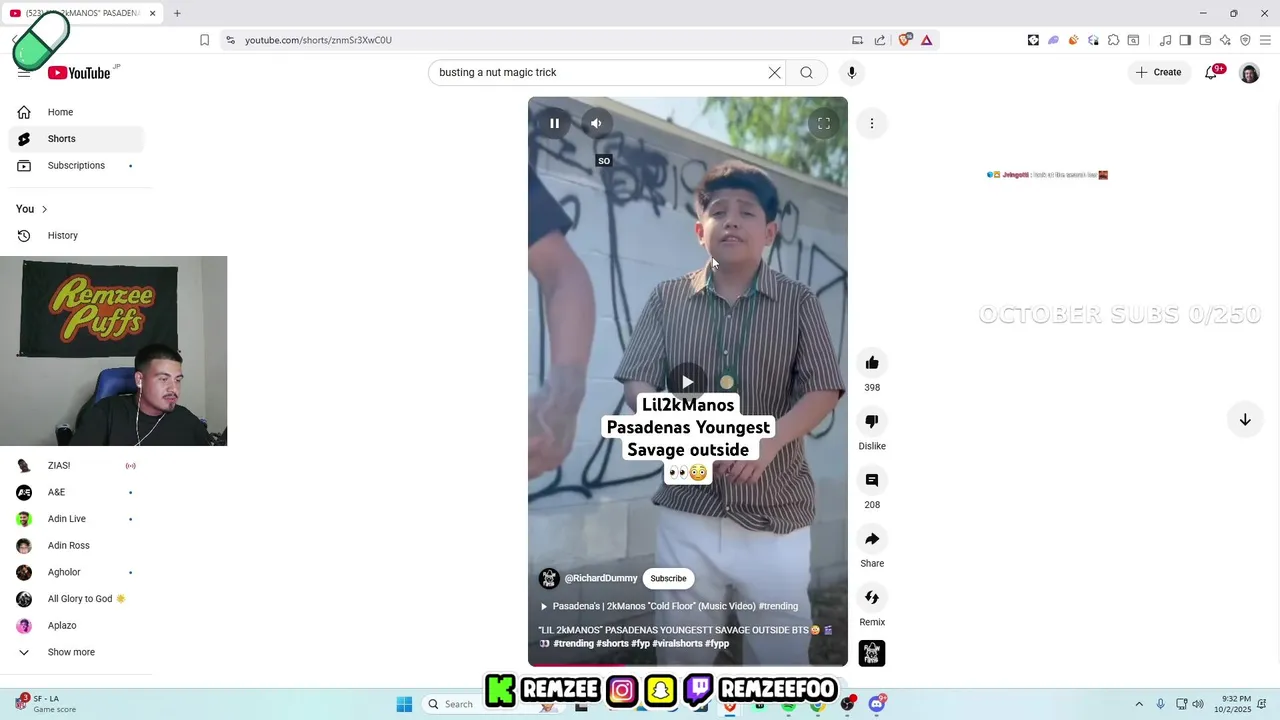Expand subscriptions with Show more
This screenshot has height=720, width=1280.
76,652
